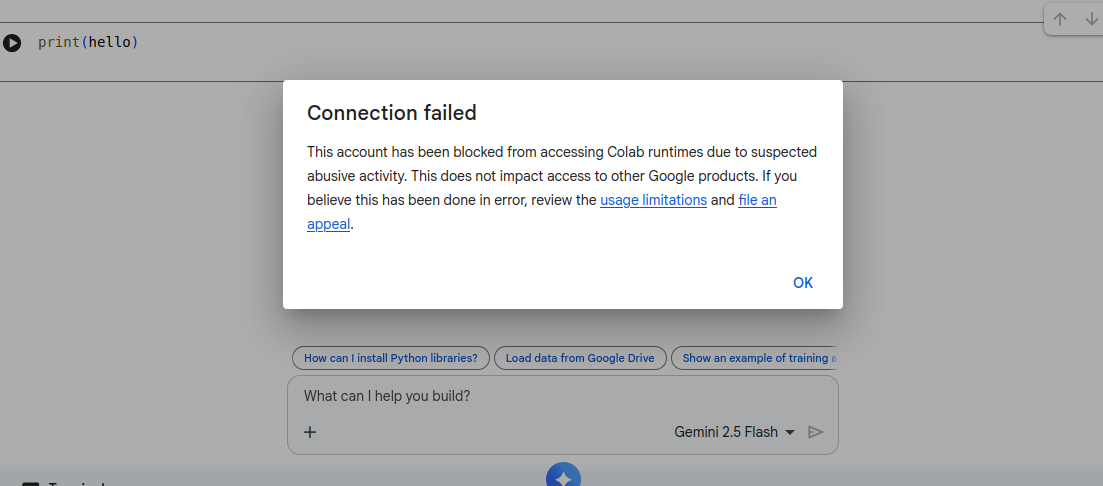This screenshot has height=486, width=1103.
Task: Open the usage limitations link
Action: click(653, 200)
